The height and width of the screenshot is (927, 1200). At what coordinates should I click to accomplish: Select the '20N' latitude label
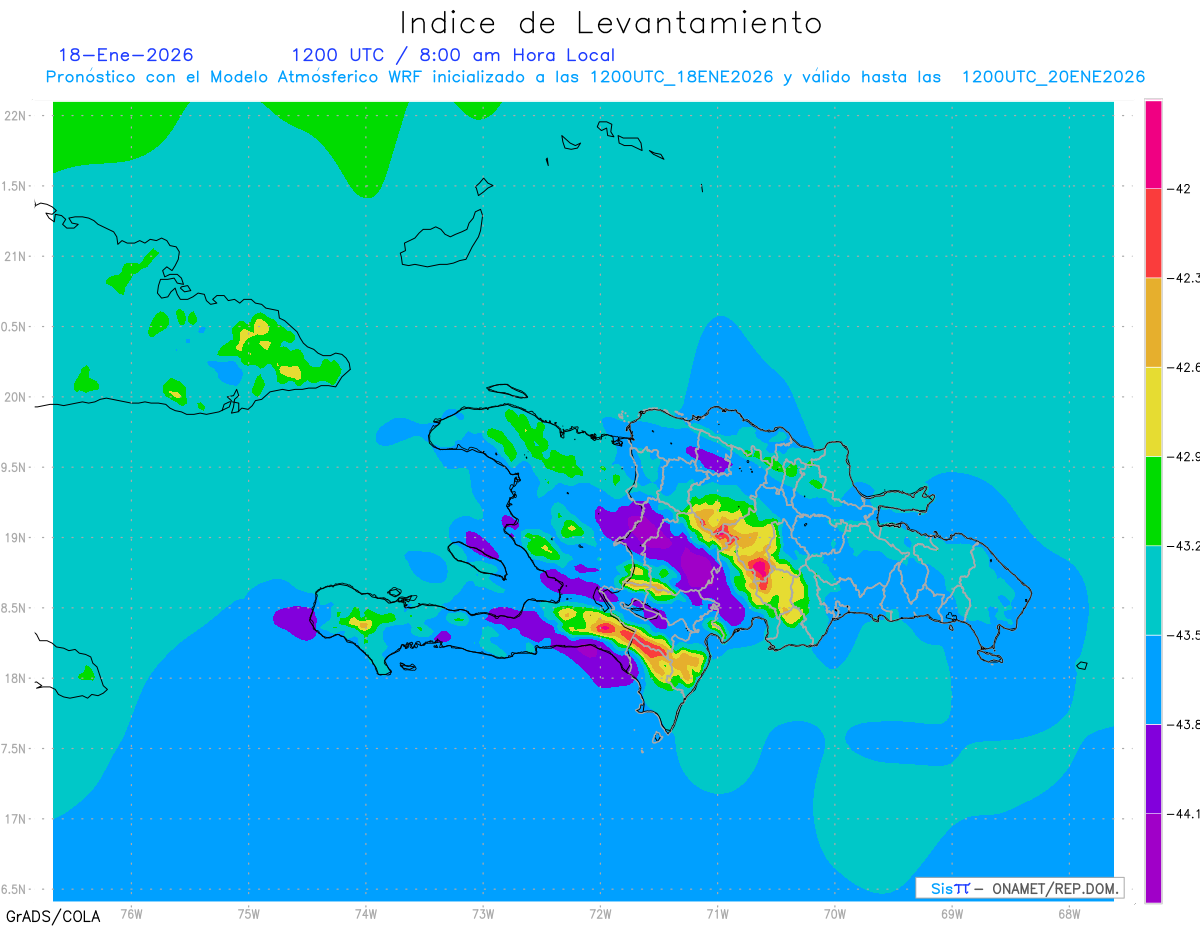(x=17, y=397)
